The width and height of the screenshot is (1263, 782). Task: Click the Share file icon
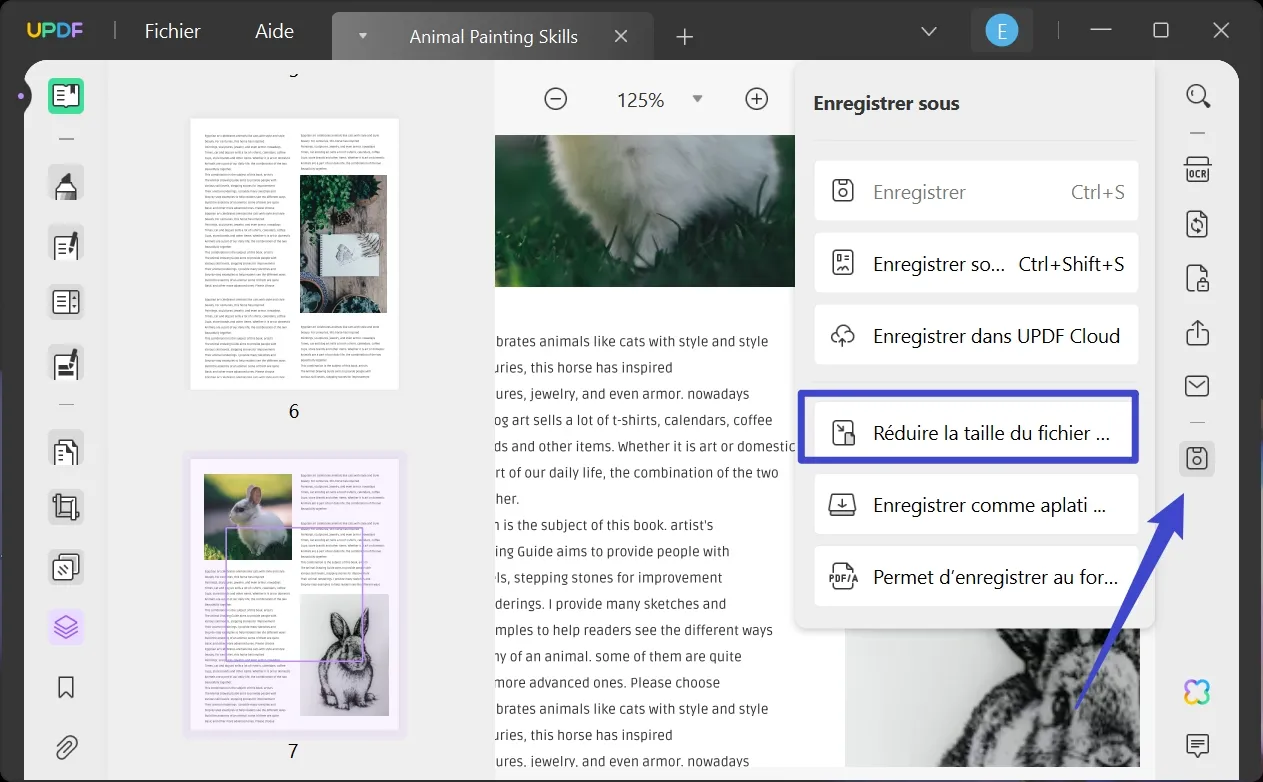pyautogui.click(x=1197, y=332)
